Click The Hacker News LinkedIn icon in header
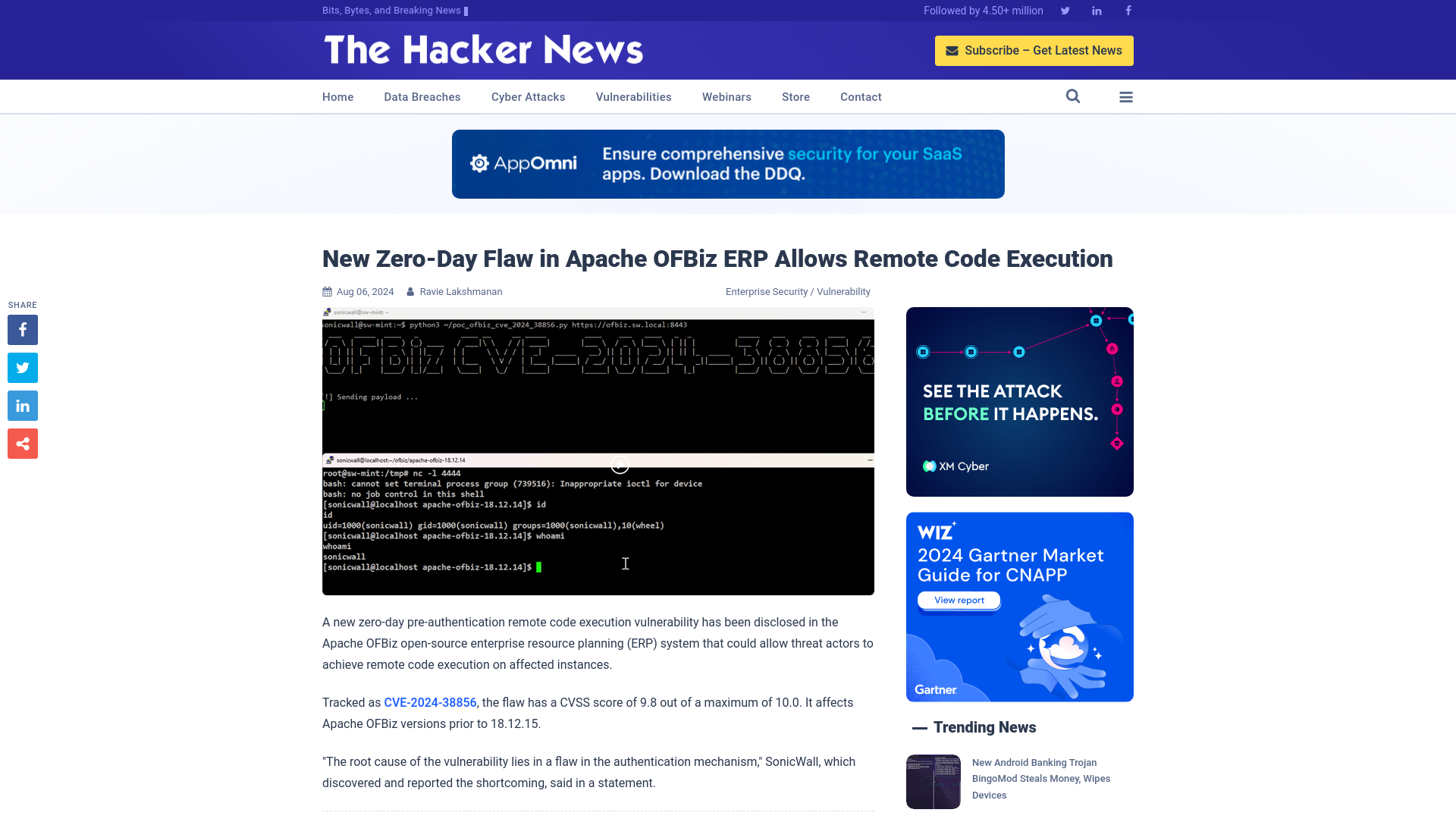 click(x=1096, y=10)
